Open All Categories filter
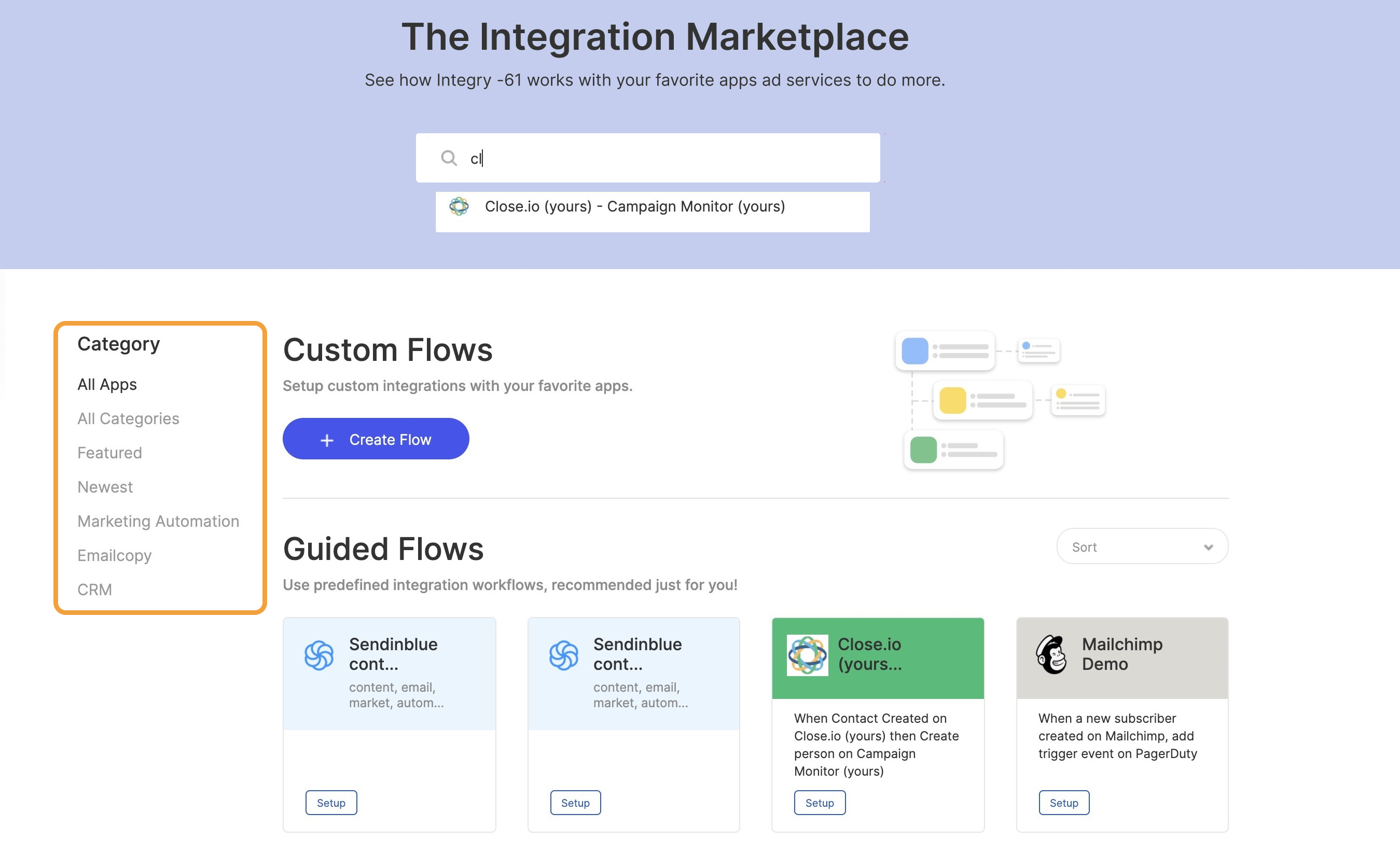This screenshot has height=841, width=1400. click(128, 419)
